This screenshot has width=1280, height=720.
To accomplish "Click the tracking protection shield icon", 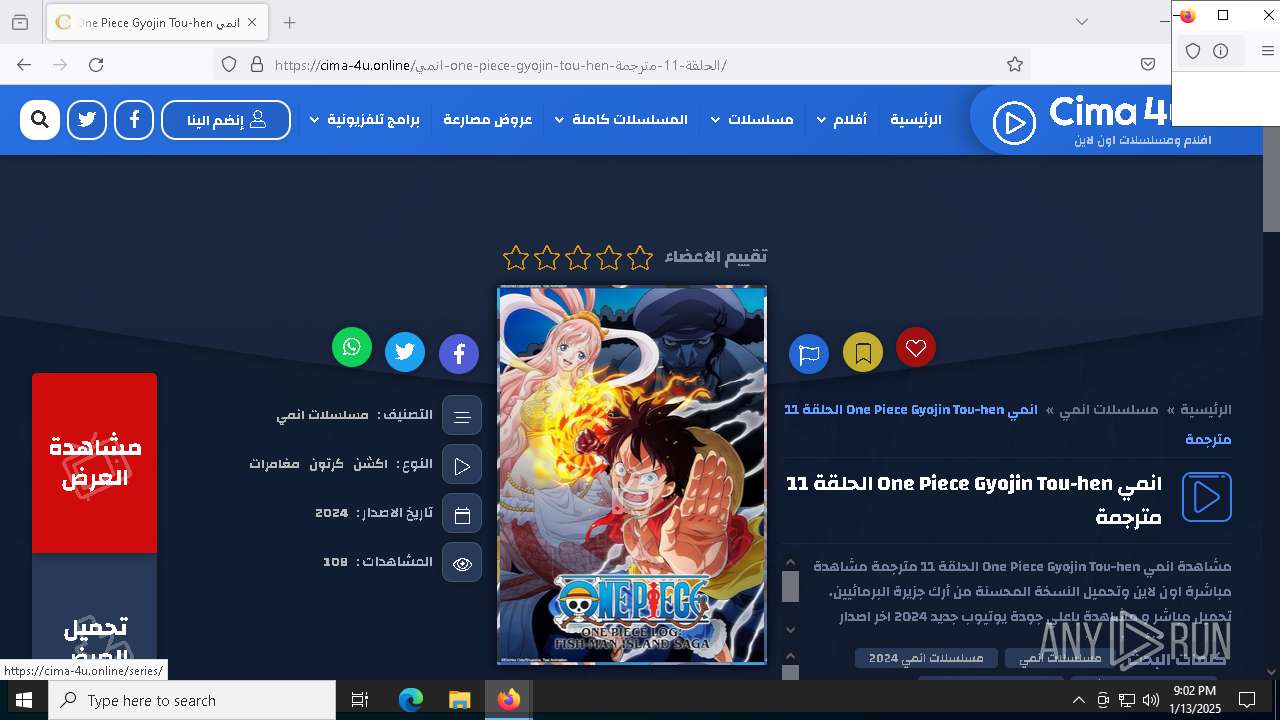I will pyautogui.click(x=229, y=65).
